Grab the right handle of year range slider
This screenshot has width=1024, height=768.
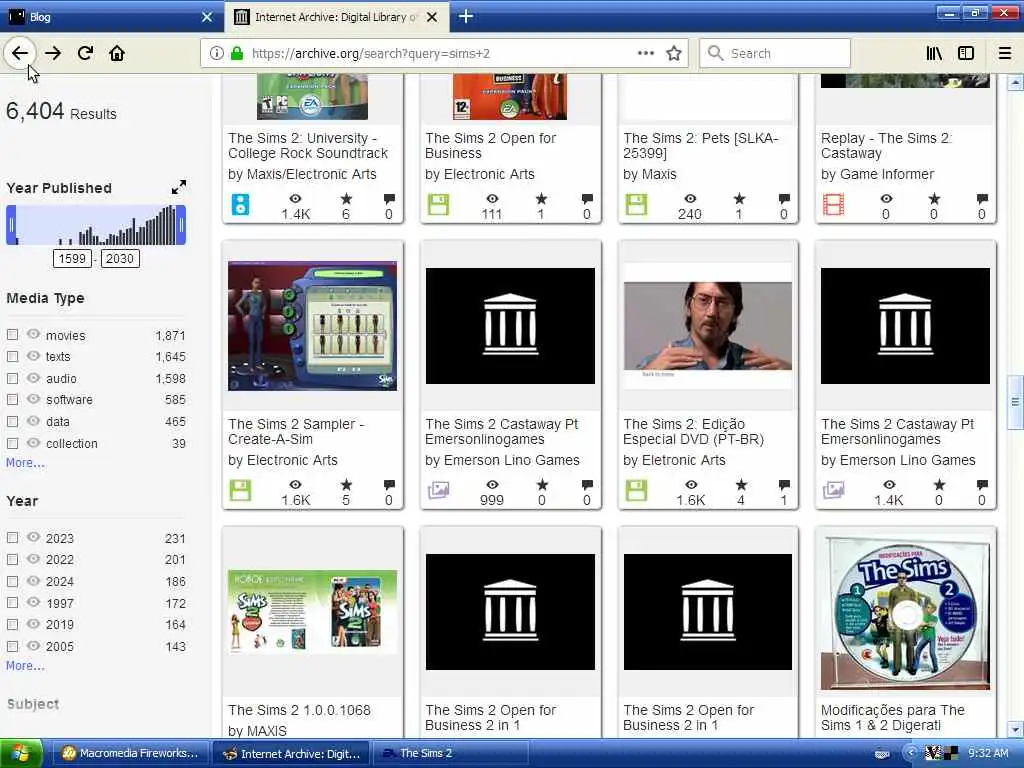point(181,225)
